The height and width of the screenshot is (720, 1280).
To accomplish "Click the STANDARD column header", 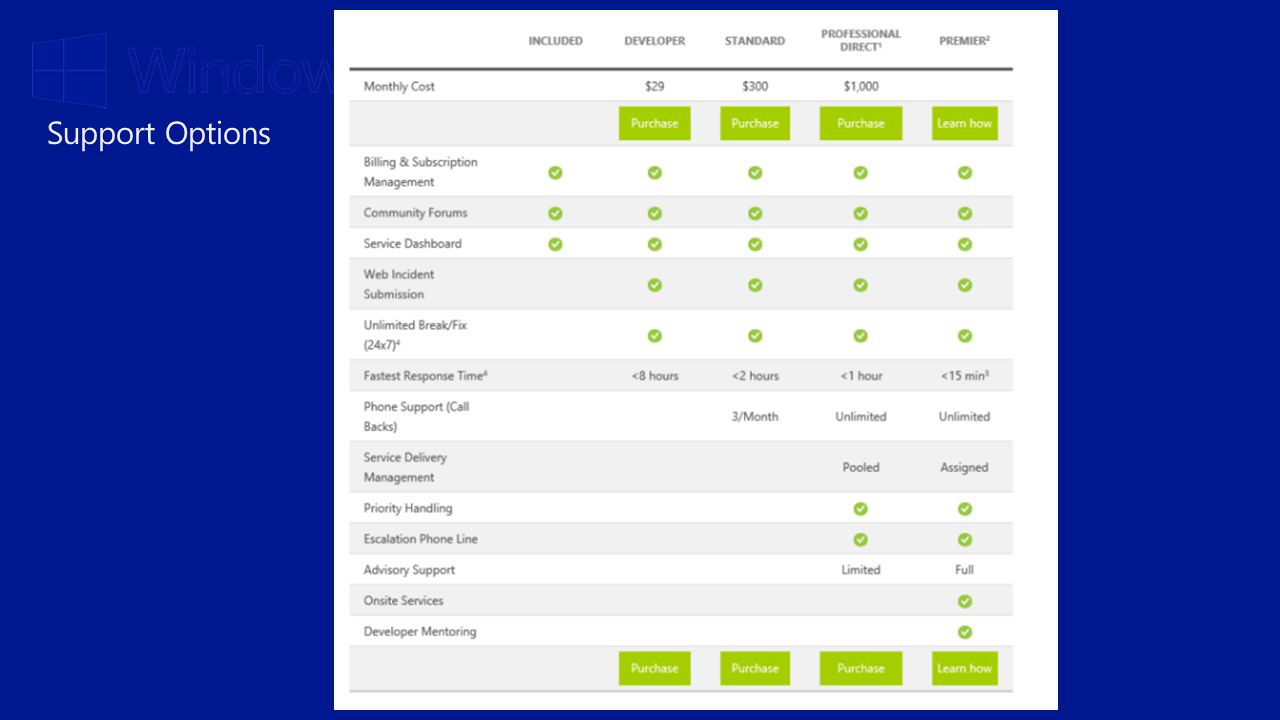I will click(755, 41).
